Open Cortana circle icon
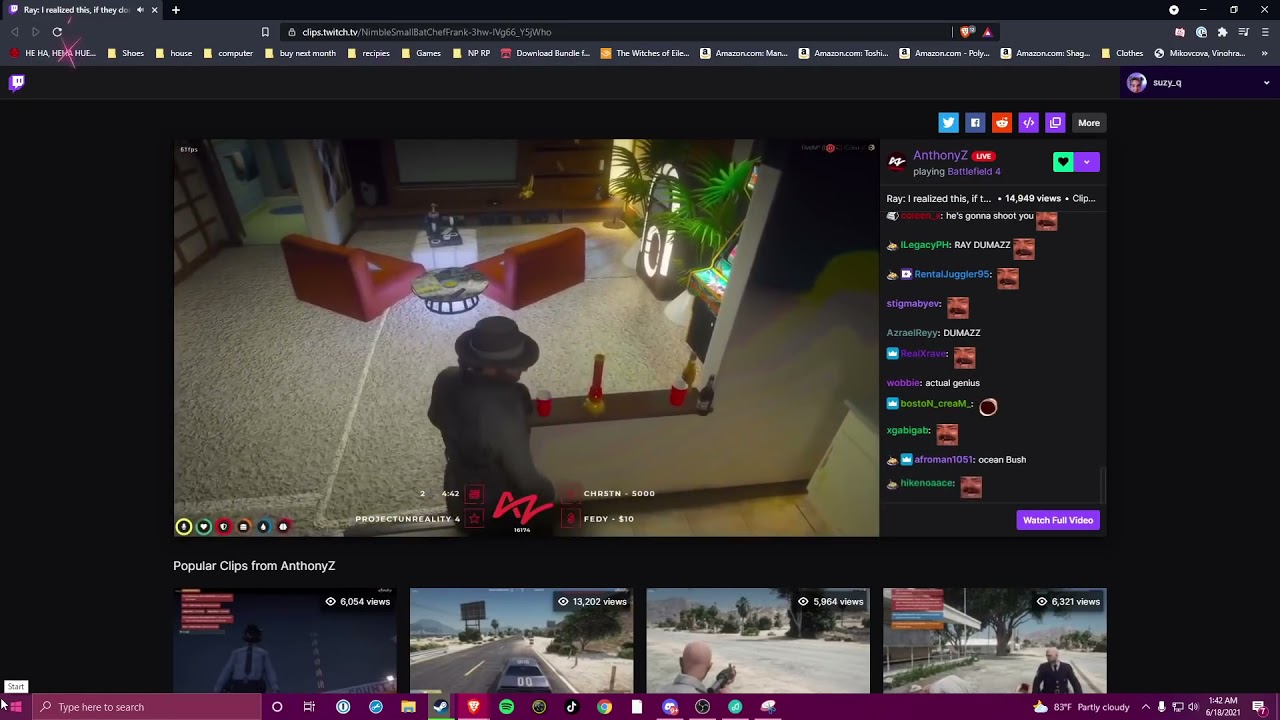 [277, 707]
